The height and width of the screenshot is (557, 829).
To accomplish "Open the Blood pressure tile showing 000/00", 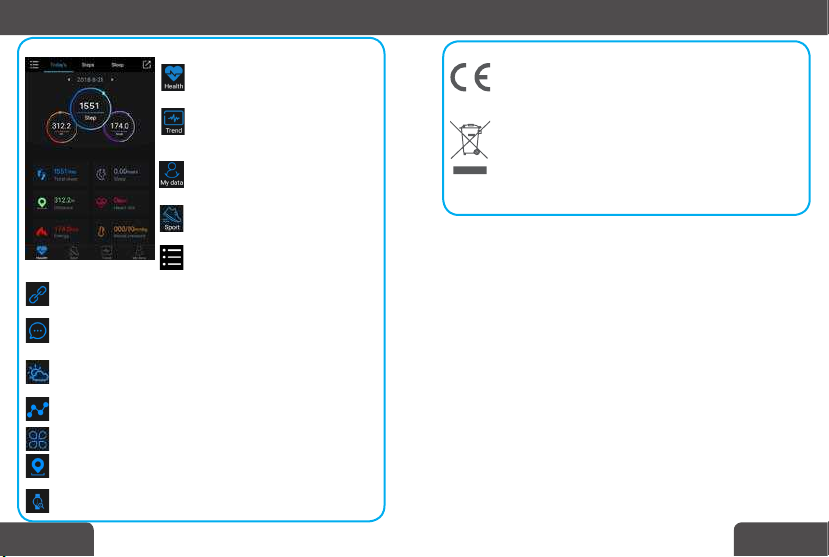I will click(x=122, y=231).
